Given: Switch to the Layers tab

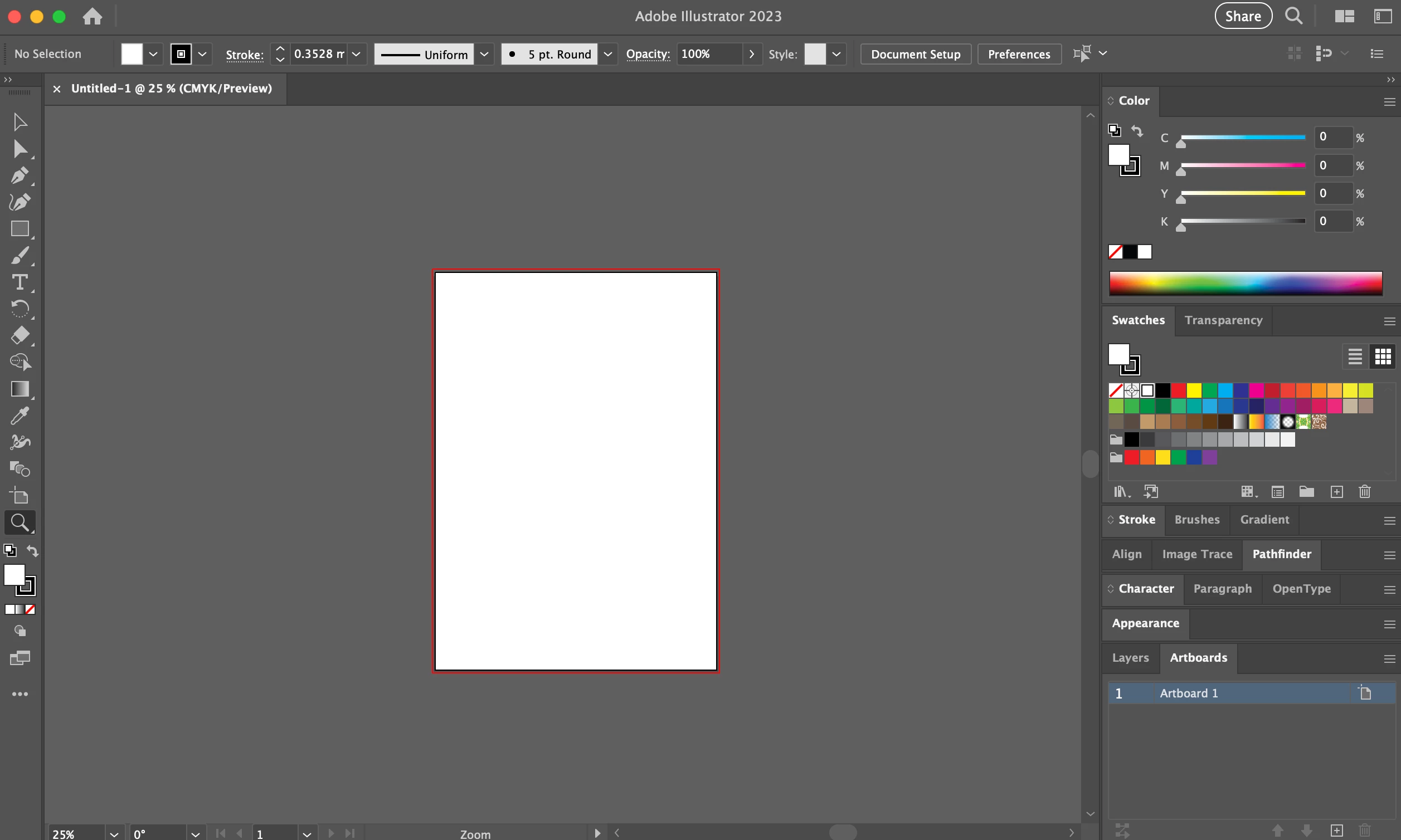Looking at the screenshot, I should tap(1130, 658).
